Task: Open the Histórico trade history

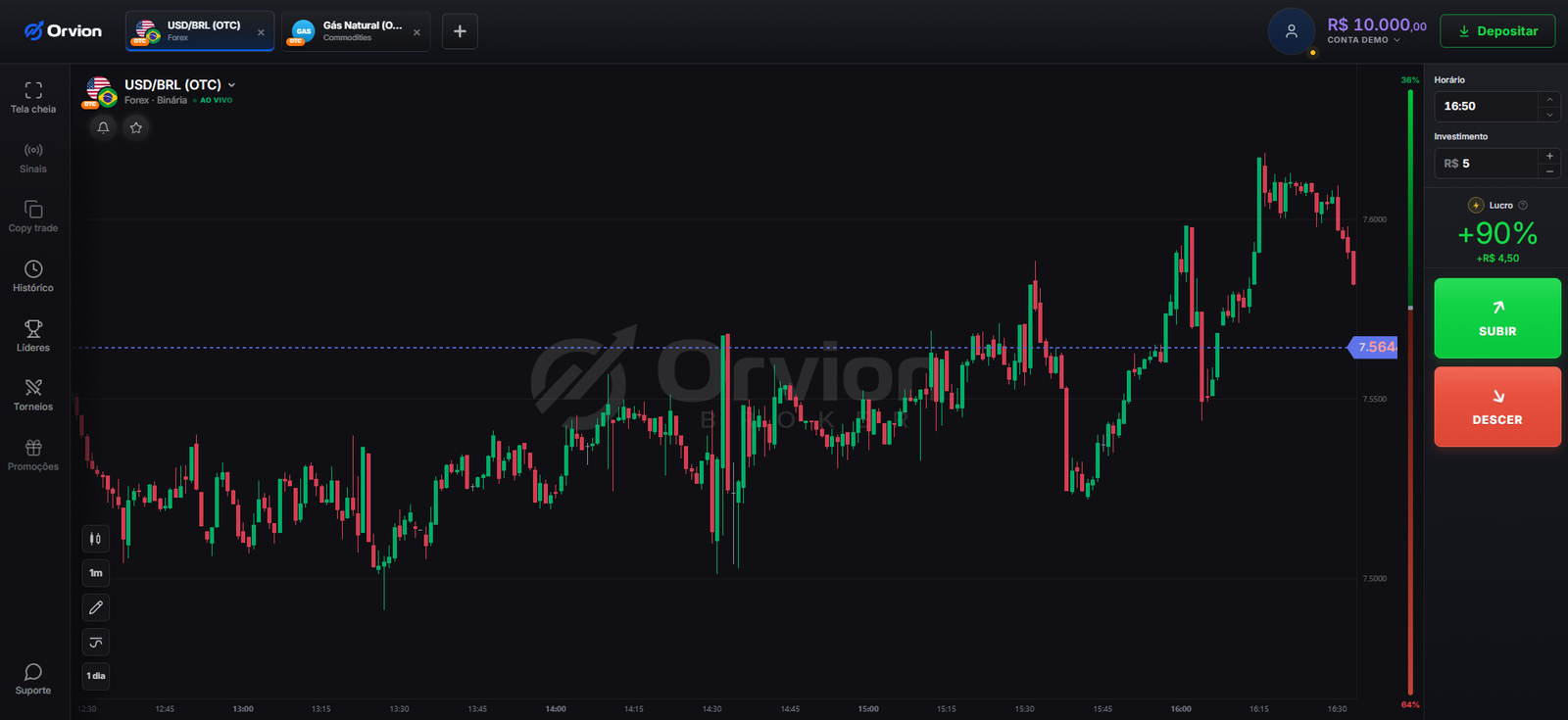Action: [33, 276]
